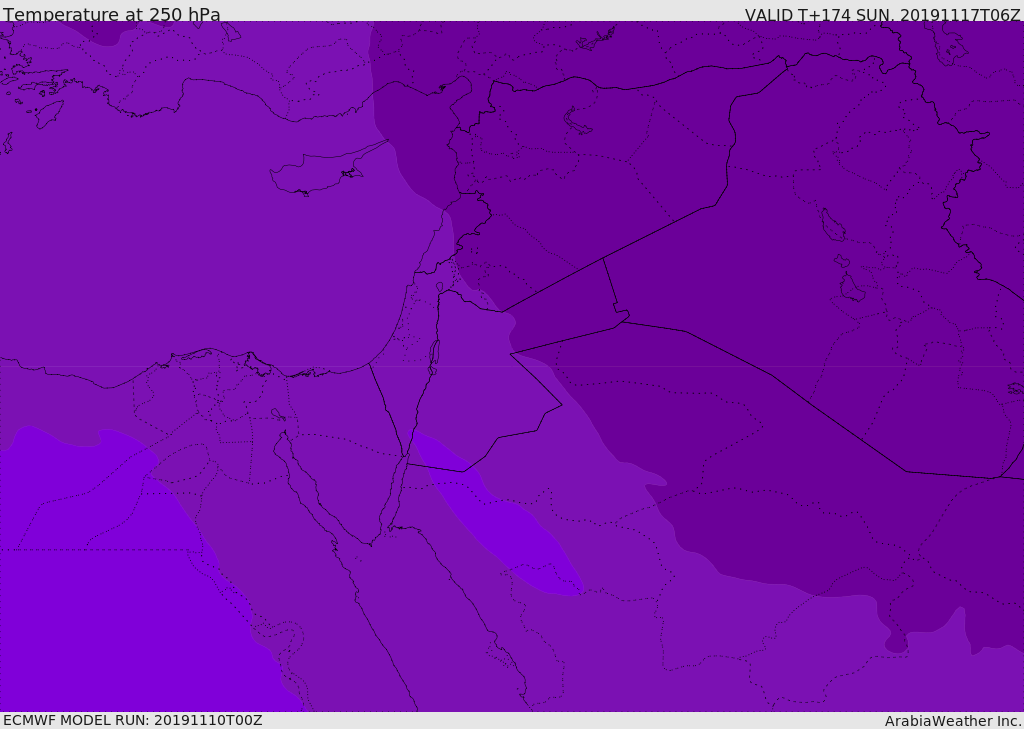Click Lake Tharthar in central Iraq

tap(831, 225)
